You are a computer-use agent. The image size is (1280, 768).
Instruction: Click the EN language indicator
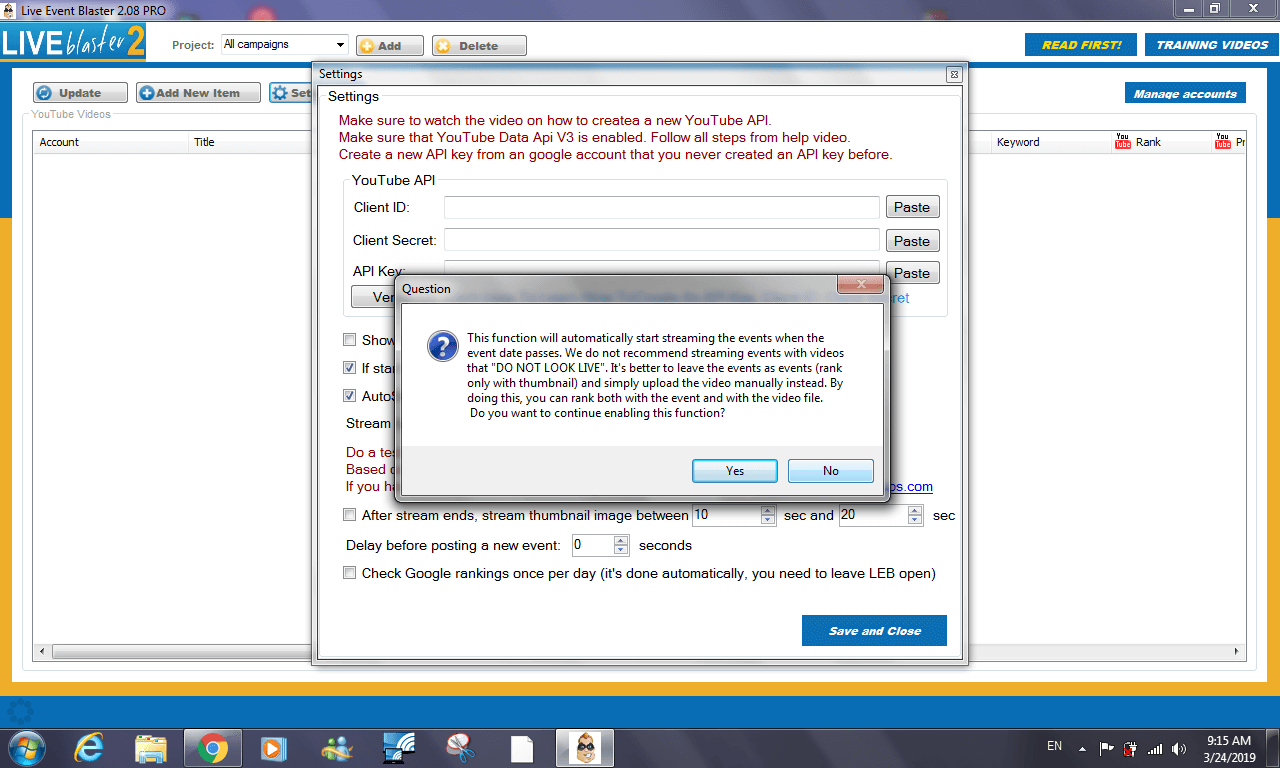tap(1054, 746)
